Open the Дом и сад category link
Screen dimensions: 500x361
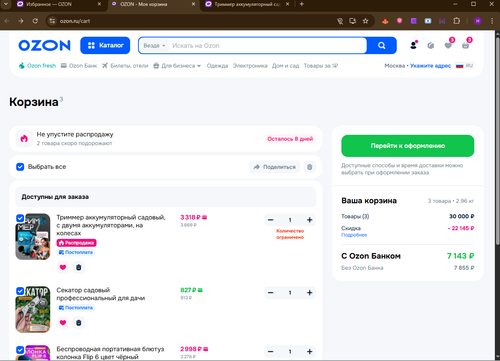pyautogui.click(x=285, y=66)
